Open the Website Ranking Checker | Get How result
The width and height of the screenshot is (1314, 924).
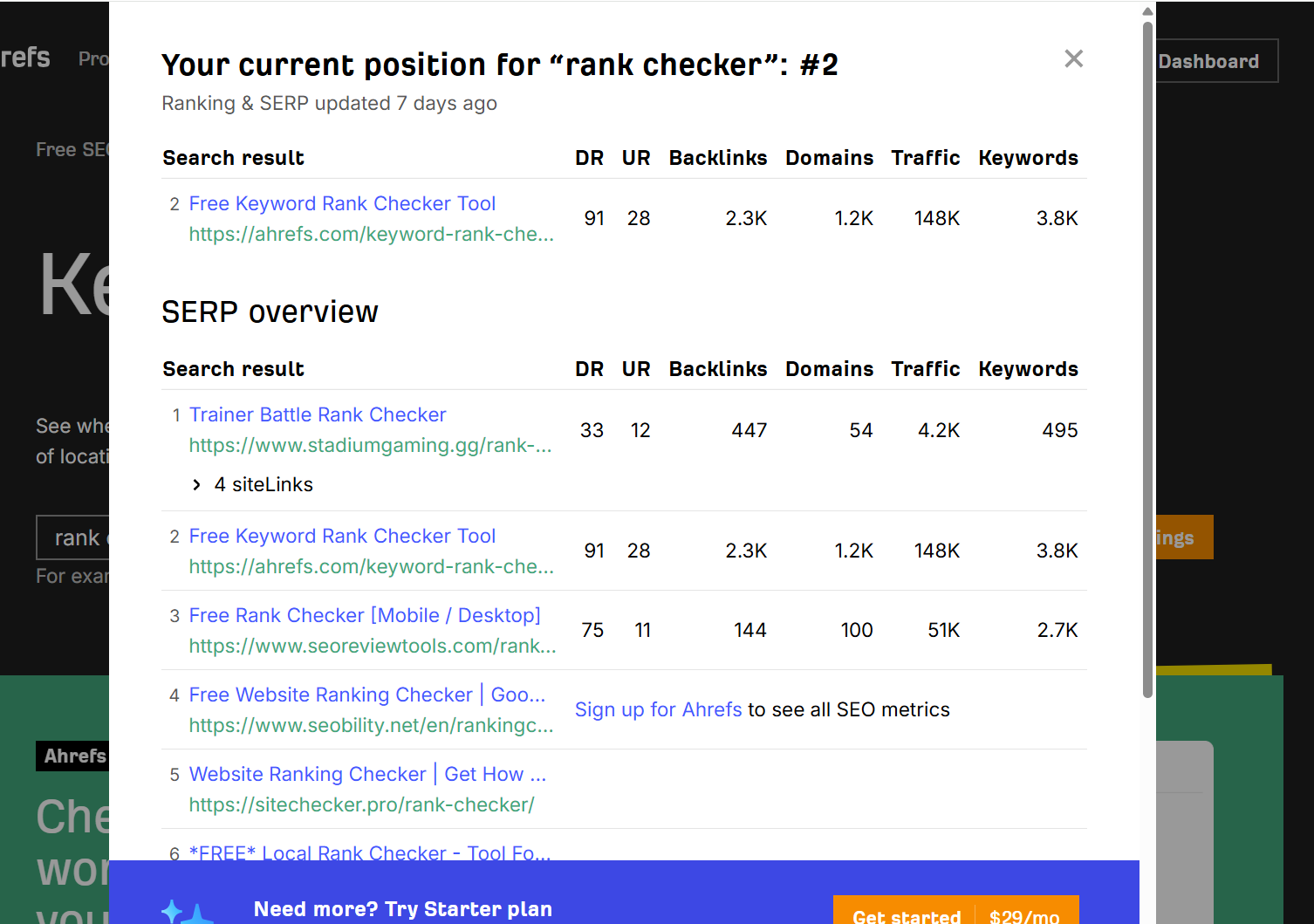click(367, 774)
